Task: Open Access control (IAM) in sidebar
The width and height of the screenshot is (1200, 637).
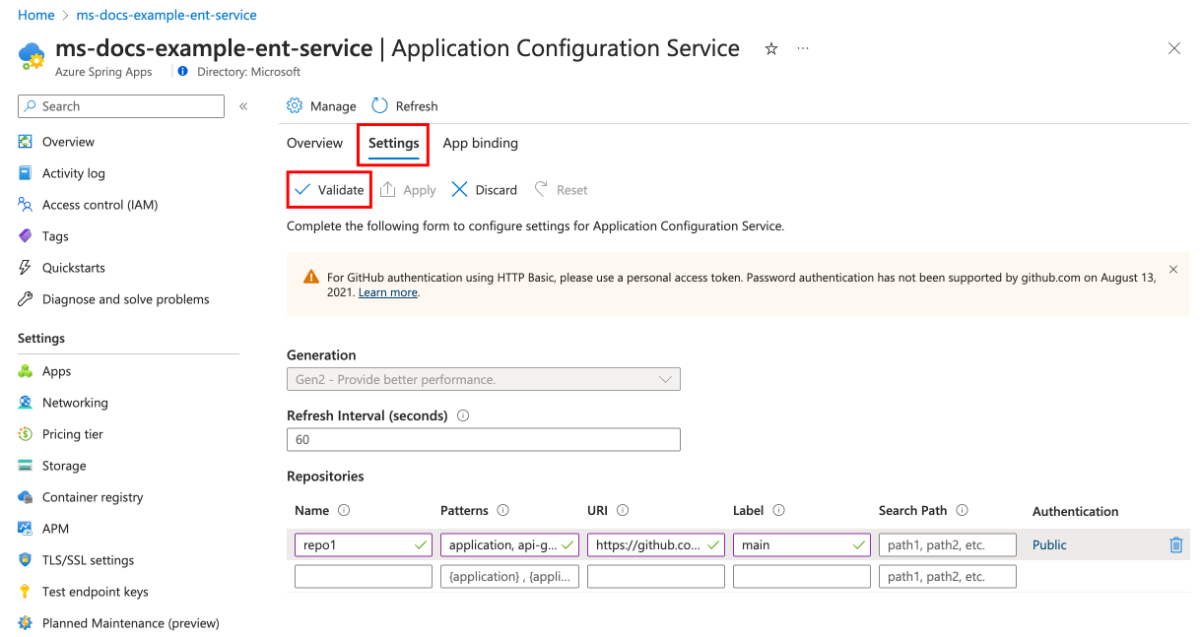Action: (x=99, y=205)
